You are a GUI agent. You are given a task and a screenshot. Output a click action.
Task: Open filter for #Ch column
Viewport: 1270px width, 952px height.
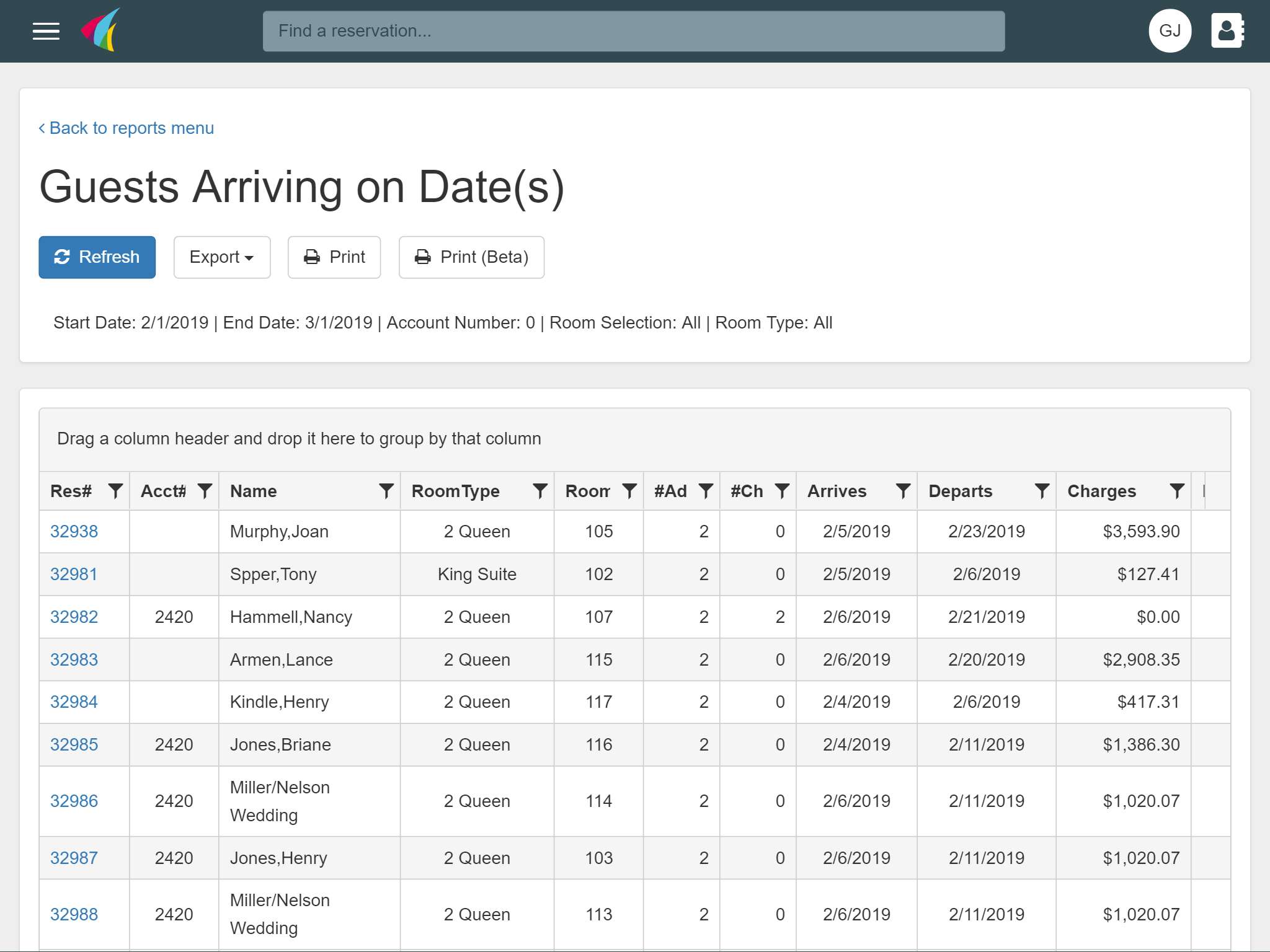pyautogui.click(x=782, y=491)
